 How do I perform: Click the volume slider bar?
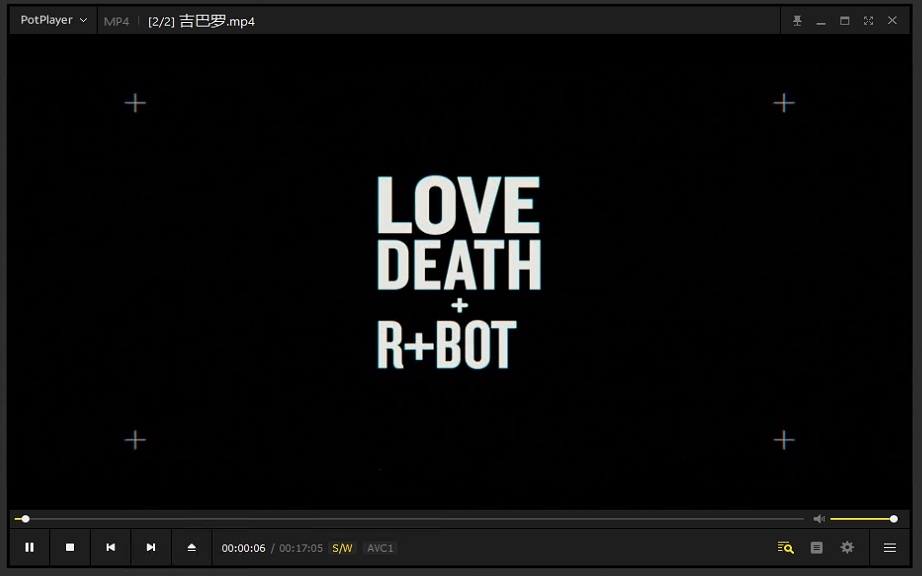tap(860, 519)
